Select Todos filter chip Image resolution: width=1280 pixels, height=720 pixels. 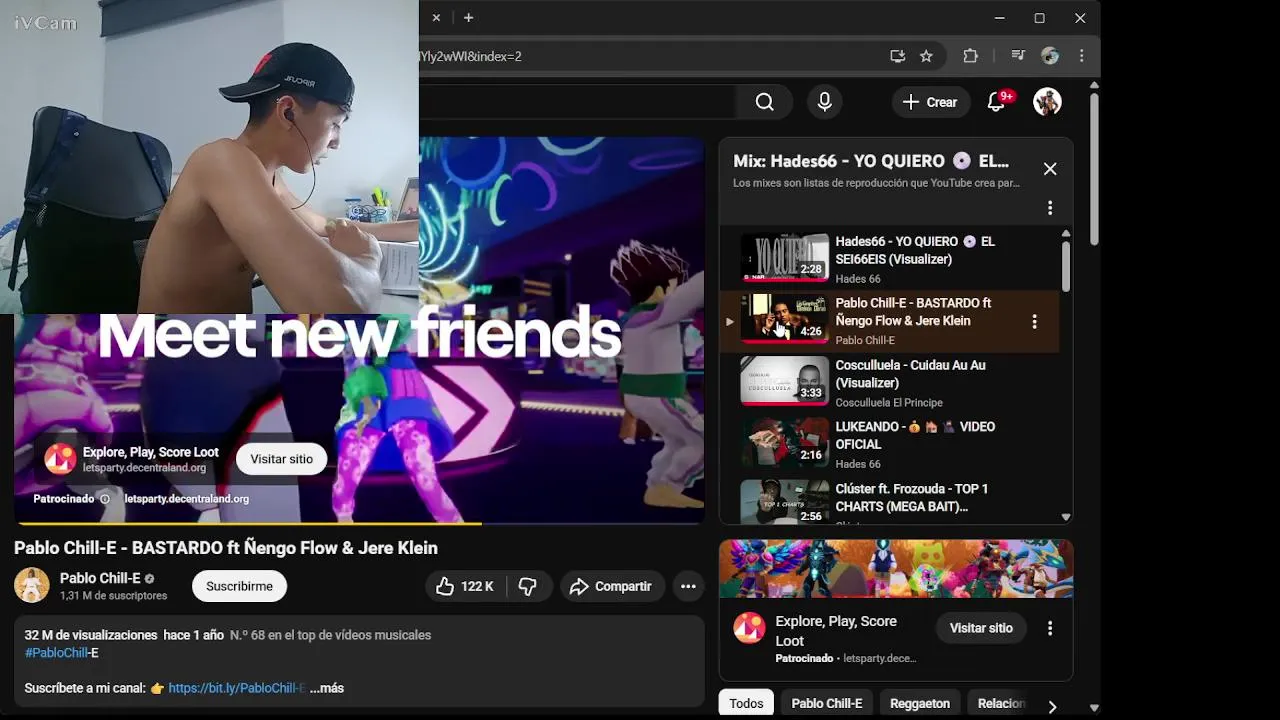point(746,703)
